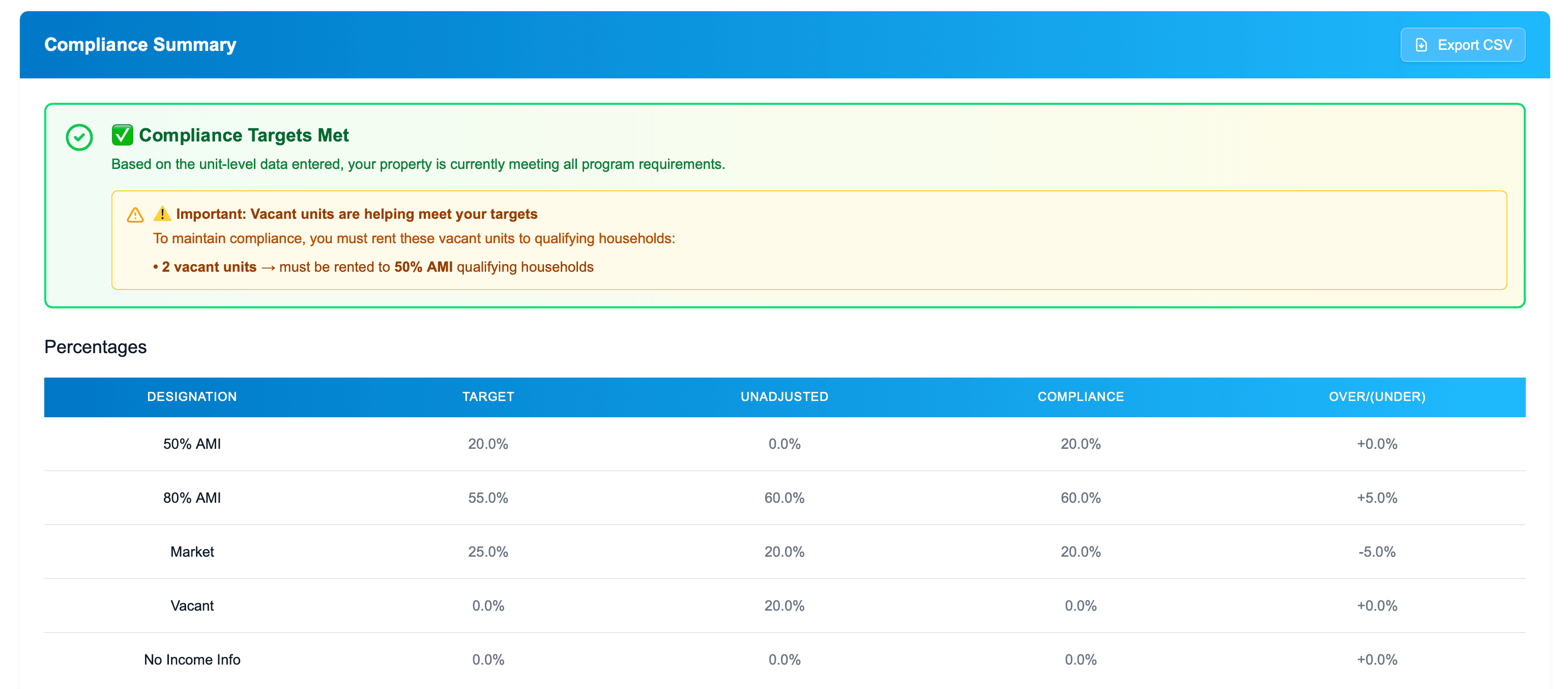
Task: Click the 'Based on the unit-level data entered' sentence
Action: coord(418,164)
